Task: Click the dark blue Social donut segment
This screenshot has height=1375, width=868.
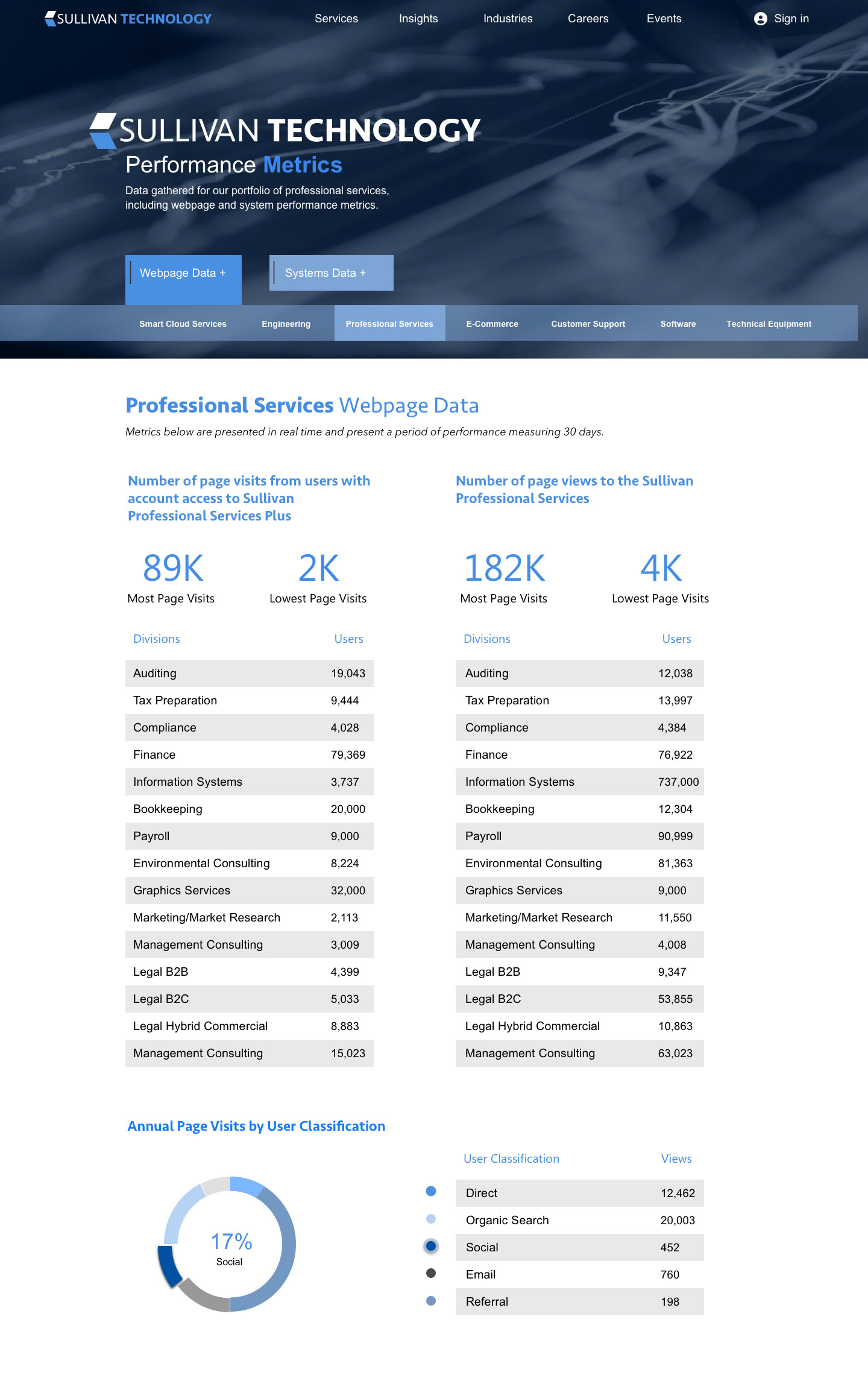Action: tap(168, 1266)
